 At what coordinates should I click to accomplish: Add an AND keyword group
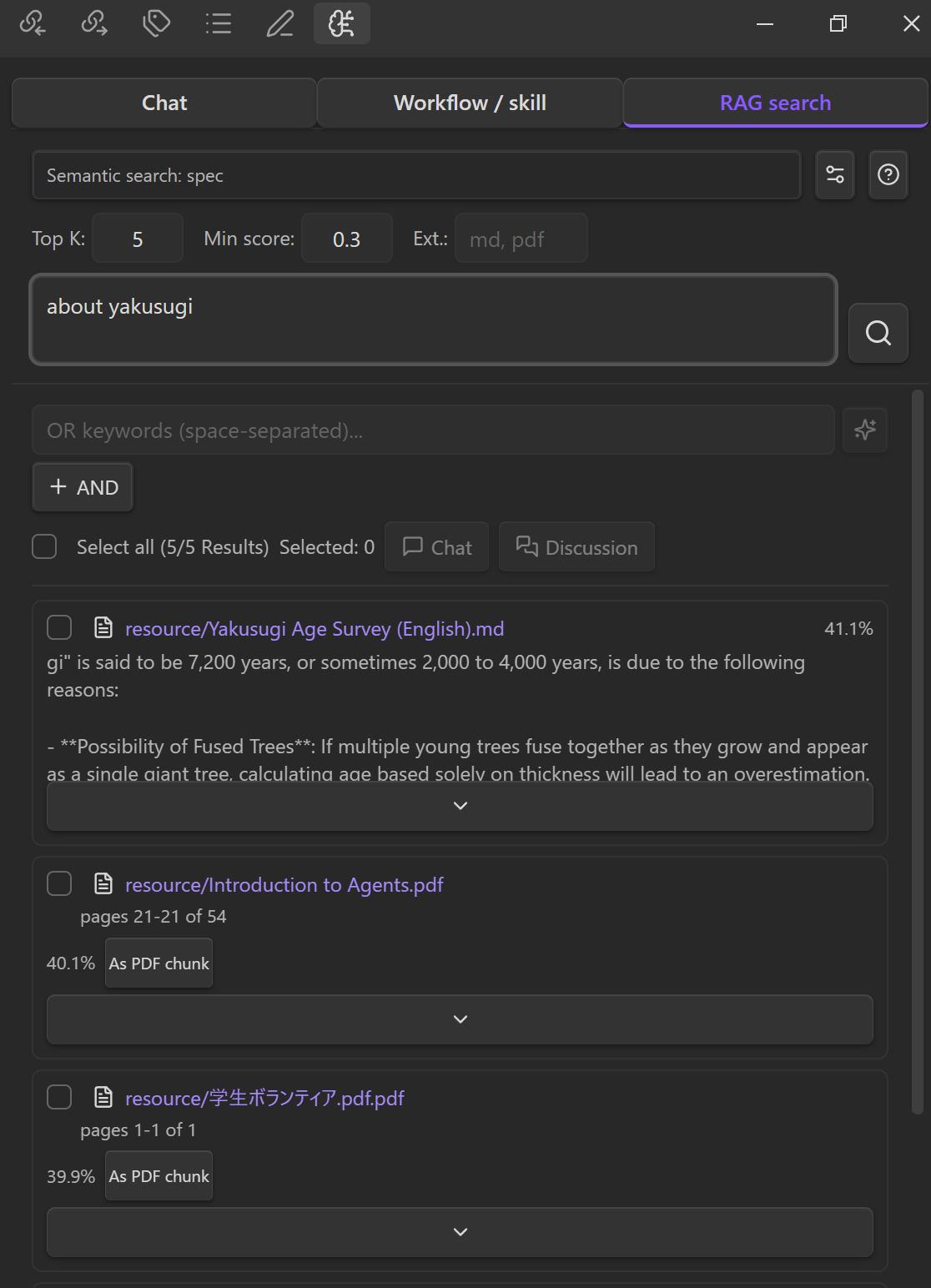83,487
